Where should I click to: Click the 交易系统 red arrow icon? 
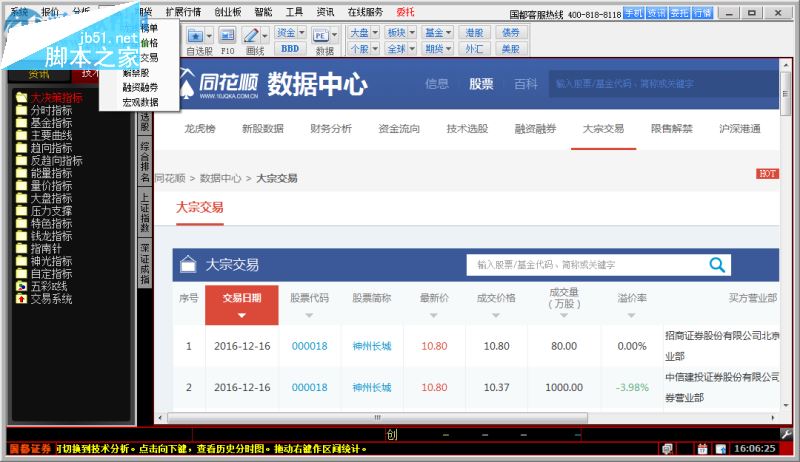21,299
